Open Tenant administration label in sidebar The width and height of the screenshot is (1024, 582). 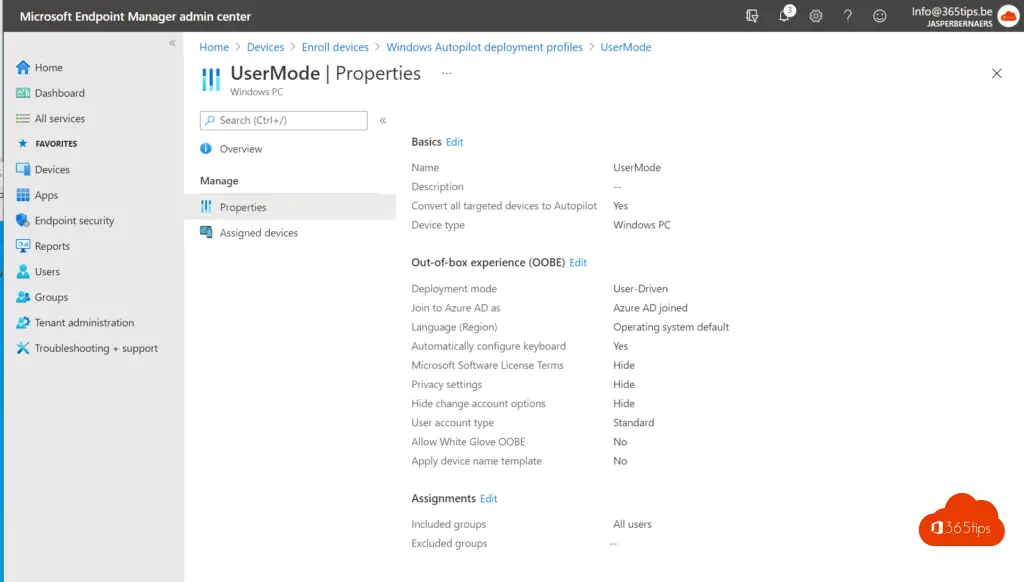[x=84, y=323]
